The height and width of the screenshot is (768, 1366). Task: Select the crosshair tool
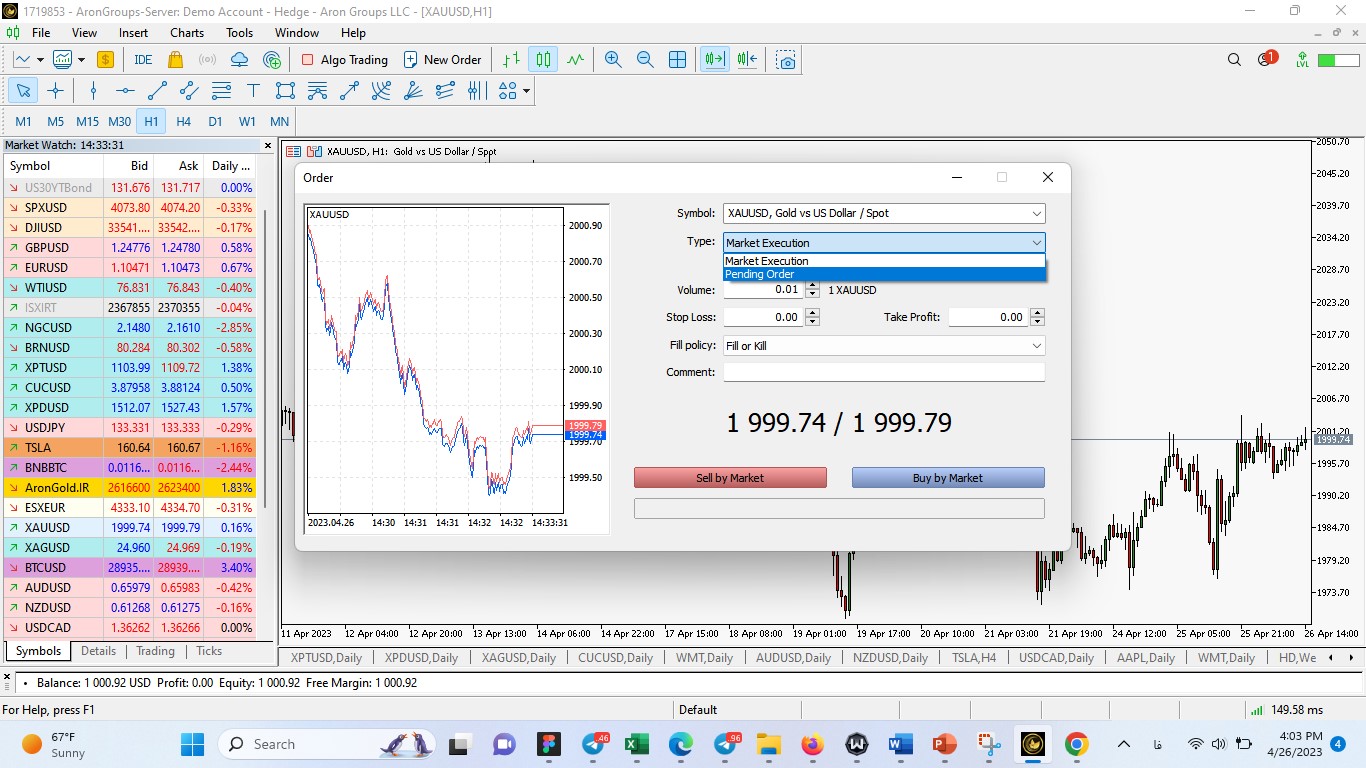coord(55,91)
